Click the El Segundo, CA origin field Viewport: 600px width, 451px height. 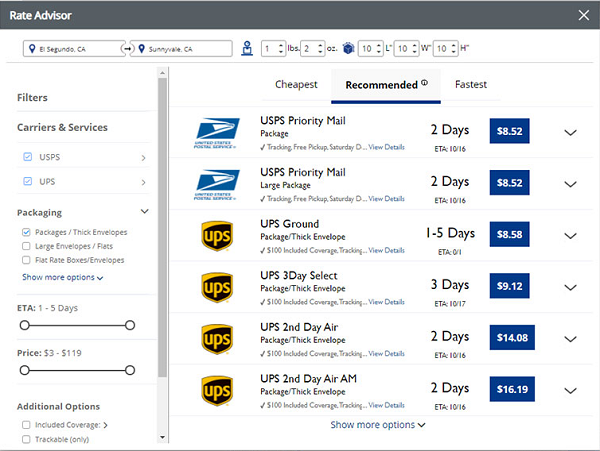pyautogui.click(x=74, y=49)
